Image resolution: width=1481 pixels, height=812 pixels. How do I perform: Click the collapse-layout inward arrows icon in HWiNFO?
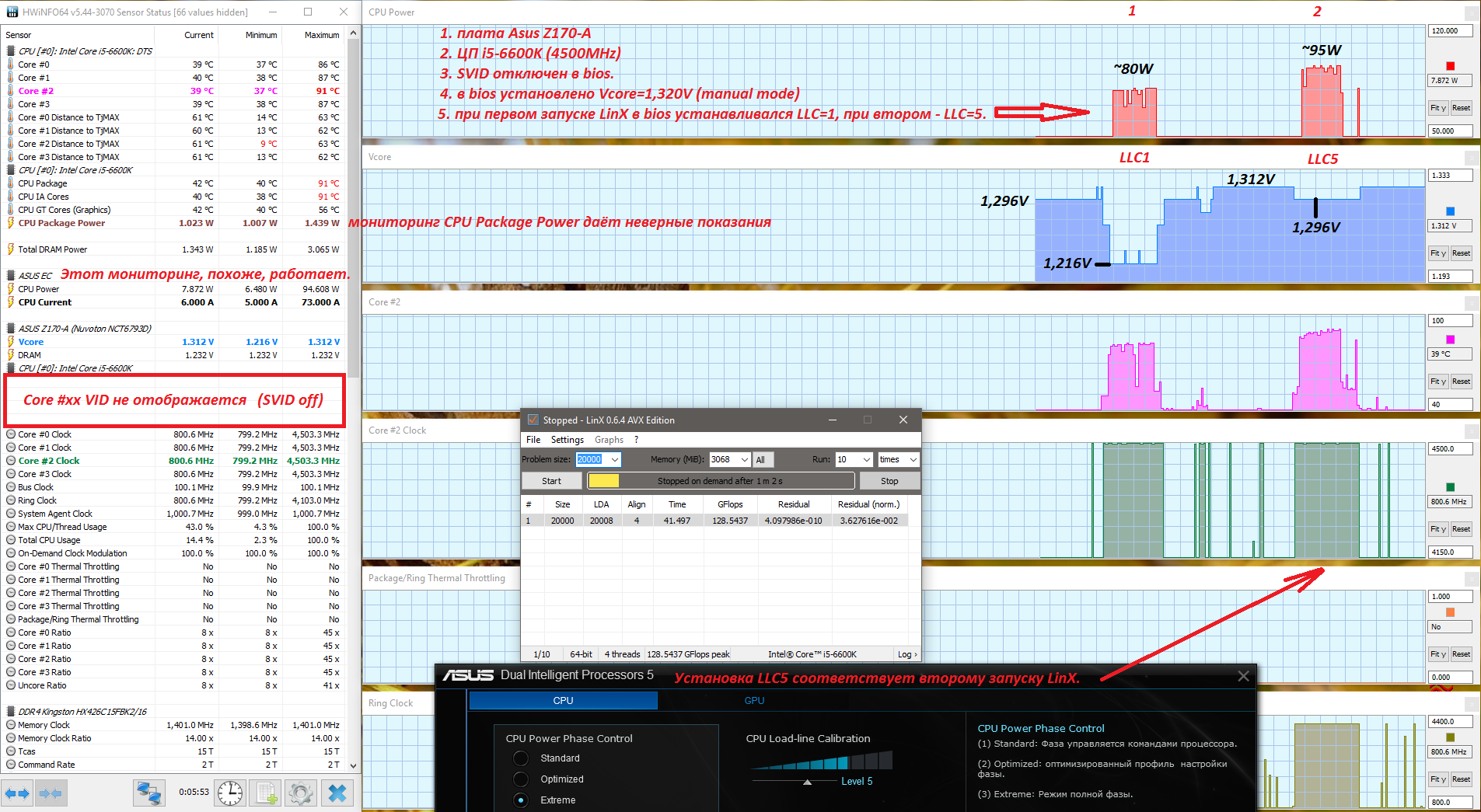click(51, 793)
